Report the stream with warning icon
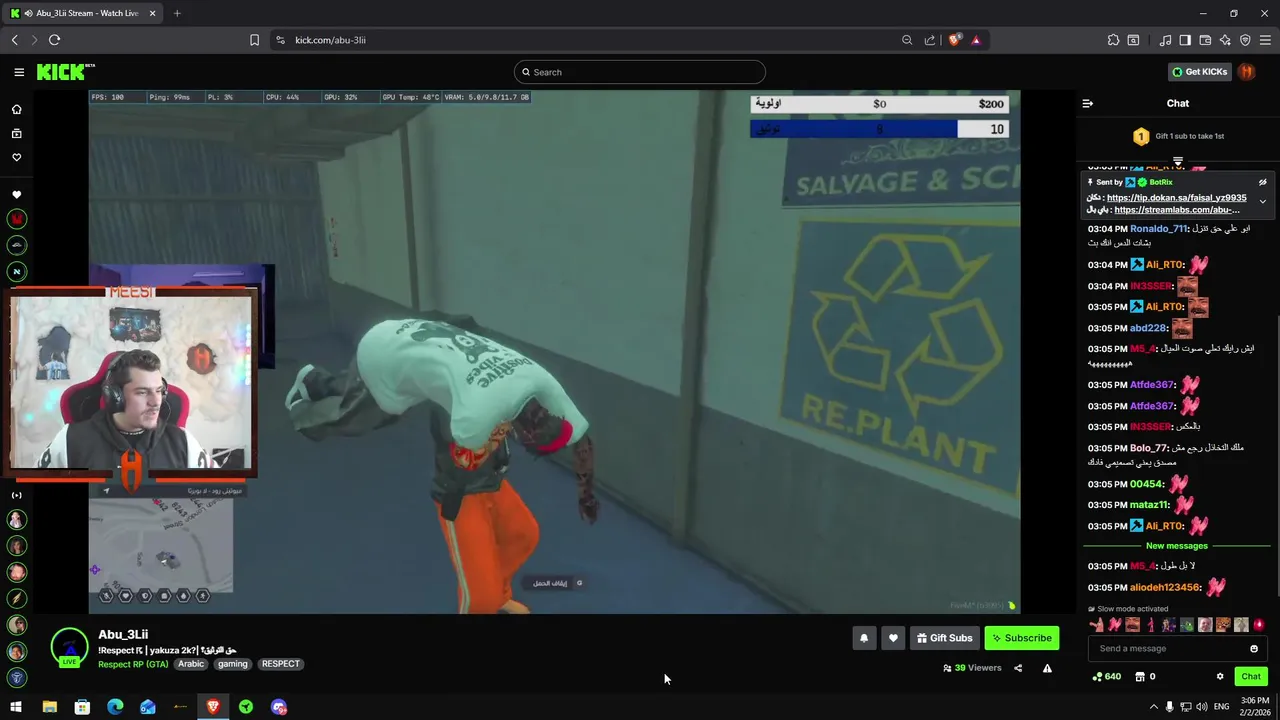The width and height of the screenshot is (1280, 720). (1047, 668)
